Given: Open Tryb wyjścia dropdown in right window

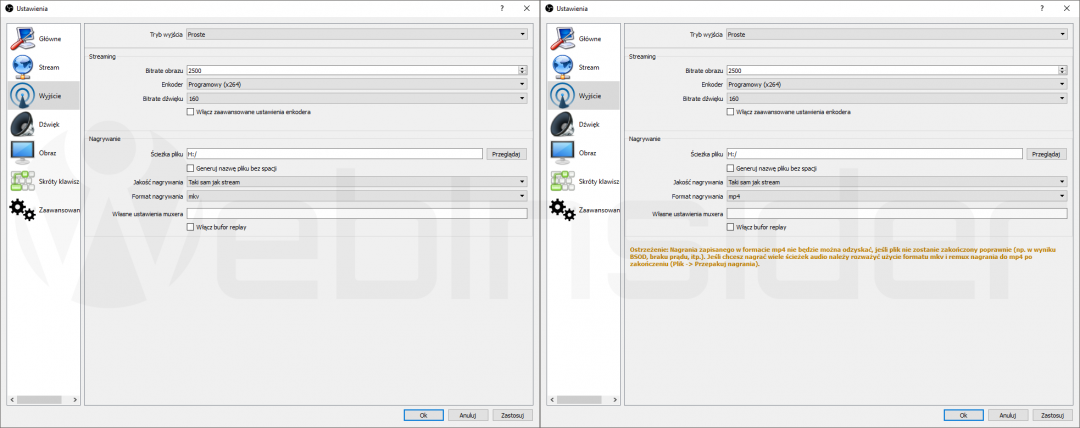Looking at the screenshot, I should coord(895,34).
